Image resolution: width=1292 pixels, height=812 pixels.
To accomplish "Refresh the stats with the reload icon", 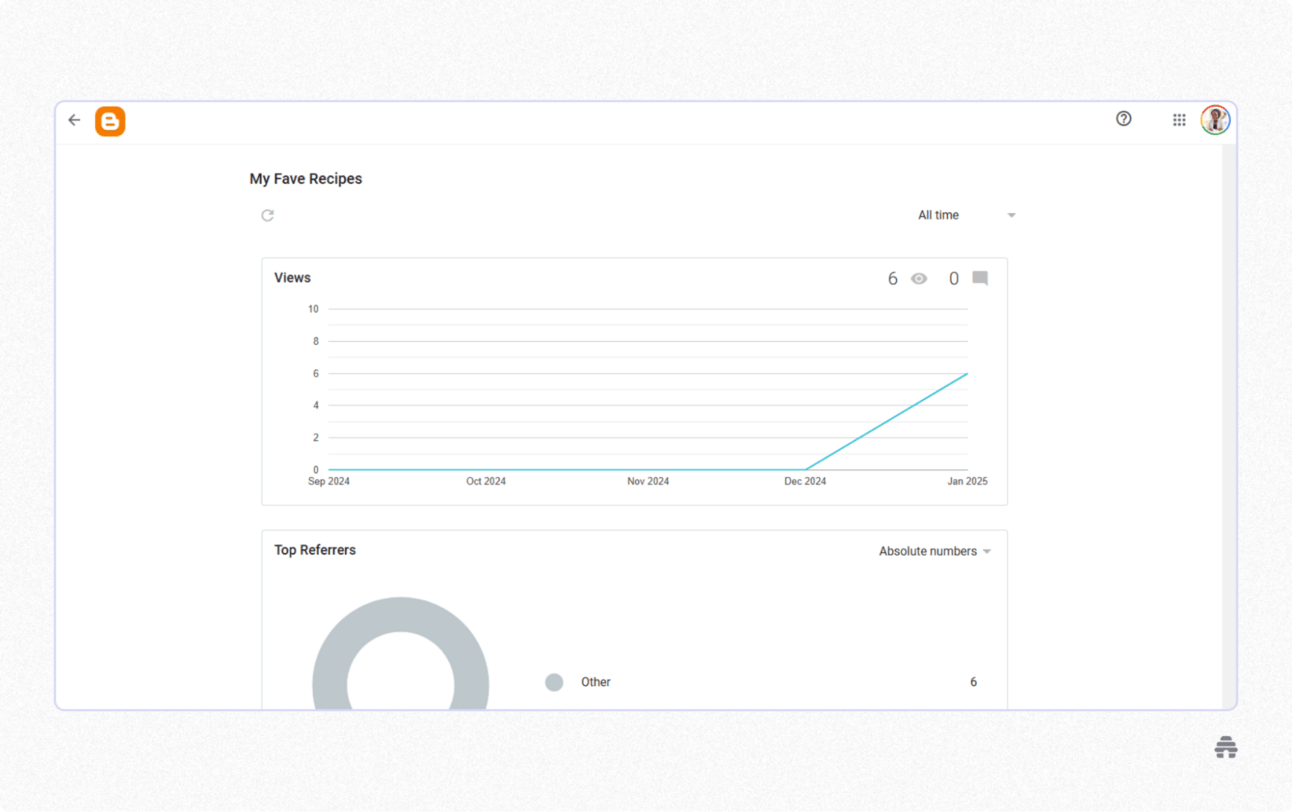I will [x=267, y=215].
